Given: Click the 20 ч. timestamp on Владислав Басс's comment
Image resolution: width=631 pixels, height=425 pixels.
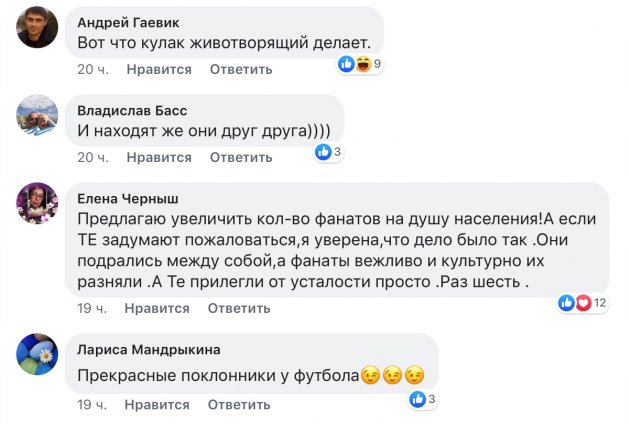Looking at the screenshot, I should [92, 157].
